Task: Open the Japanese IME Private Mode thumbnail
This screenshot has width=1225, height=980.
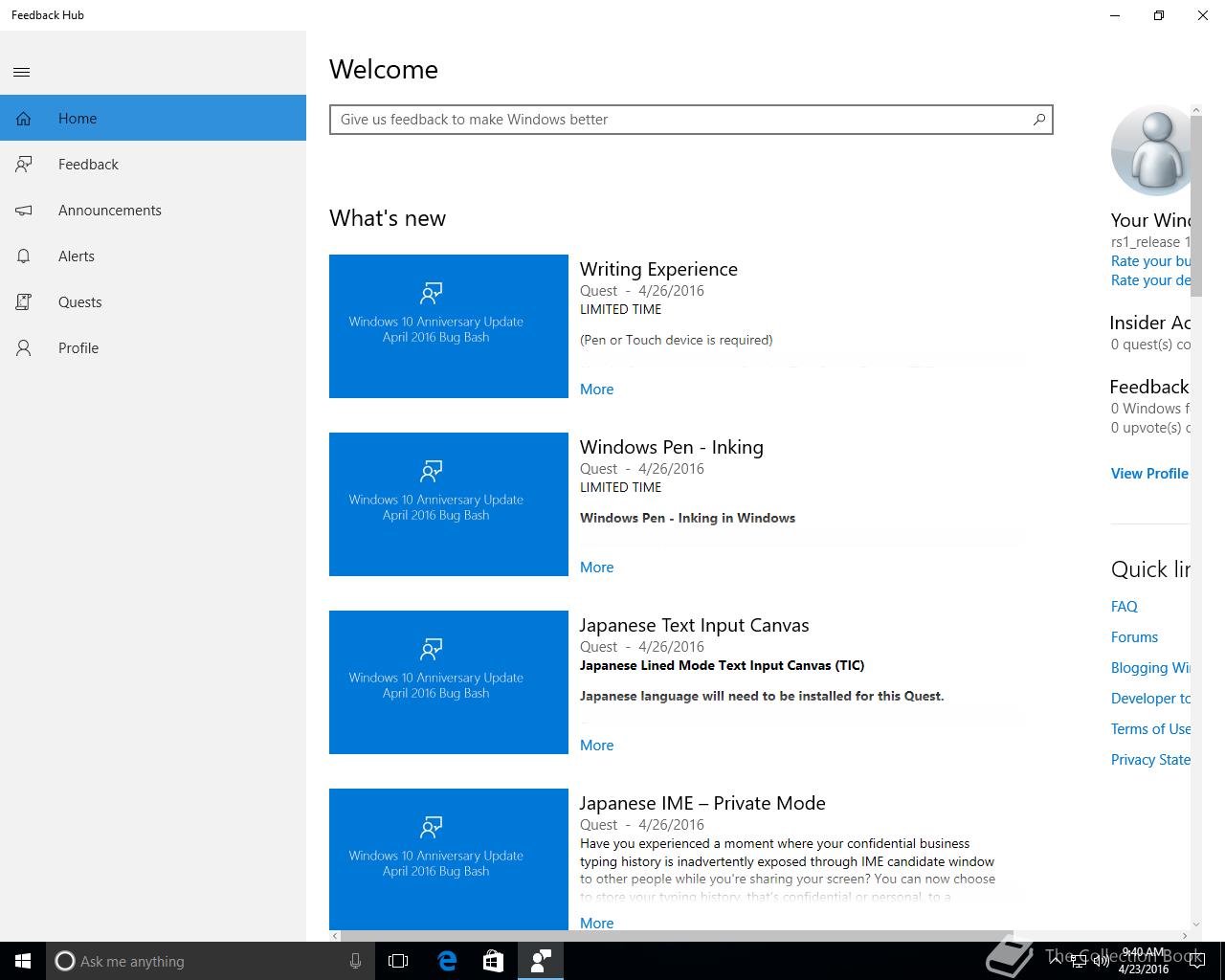Action: tap(449, 859)
